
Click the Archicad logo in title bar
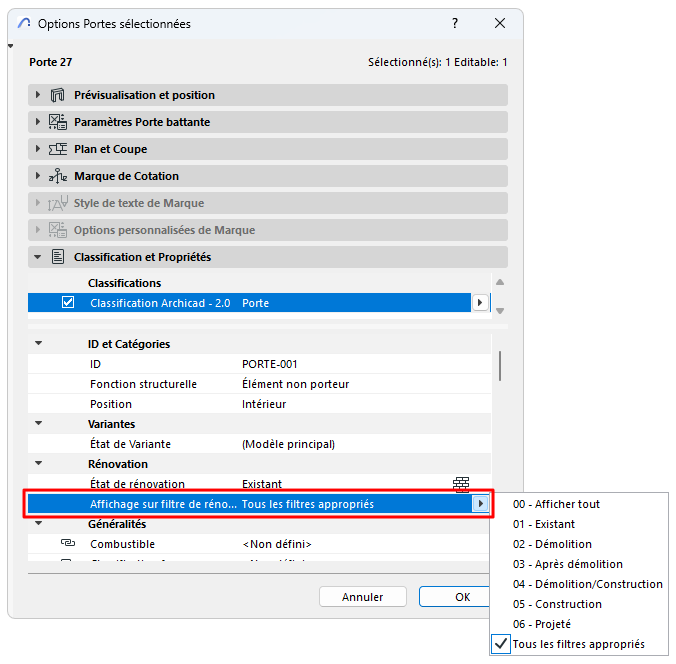pyautogui.click(x=24, y=23)
